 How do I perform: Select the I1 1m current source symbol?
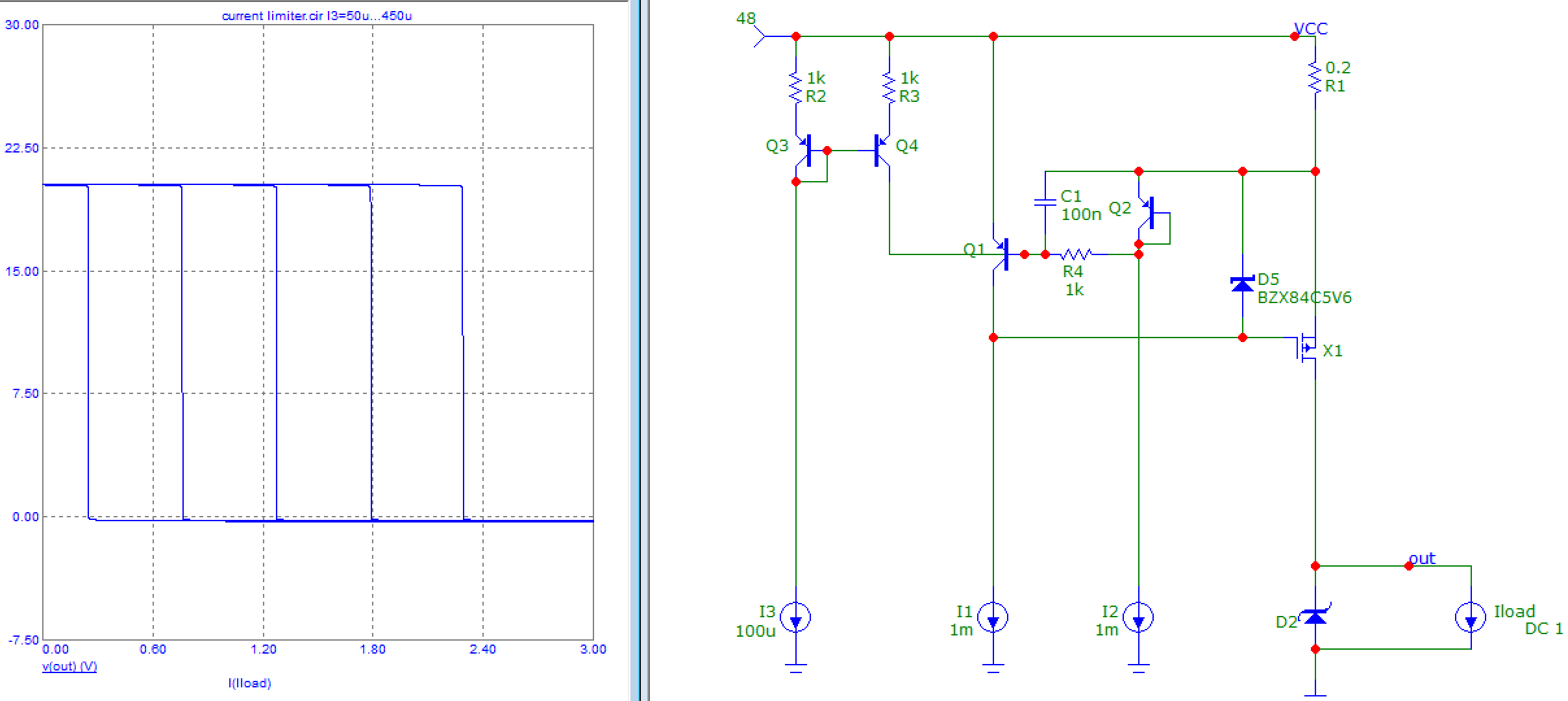point(993,617)
